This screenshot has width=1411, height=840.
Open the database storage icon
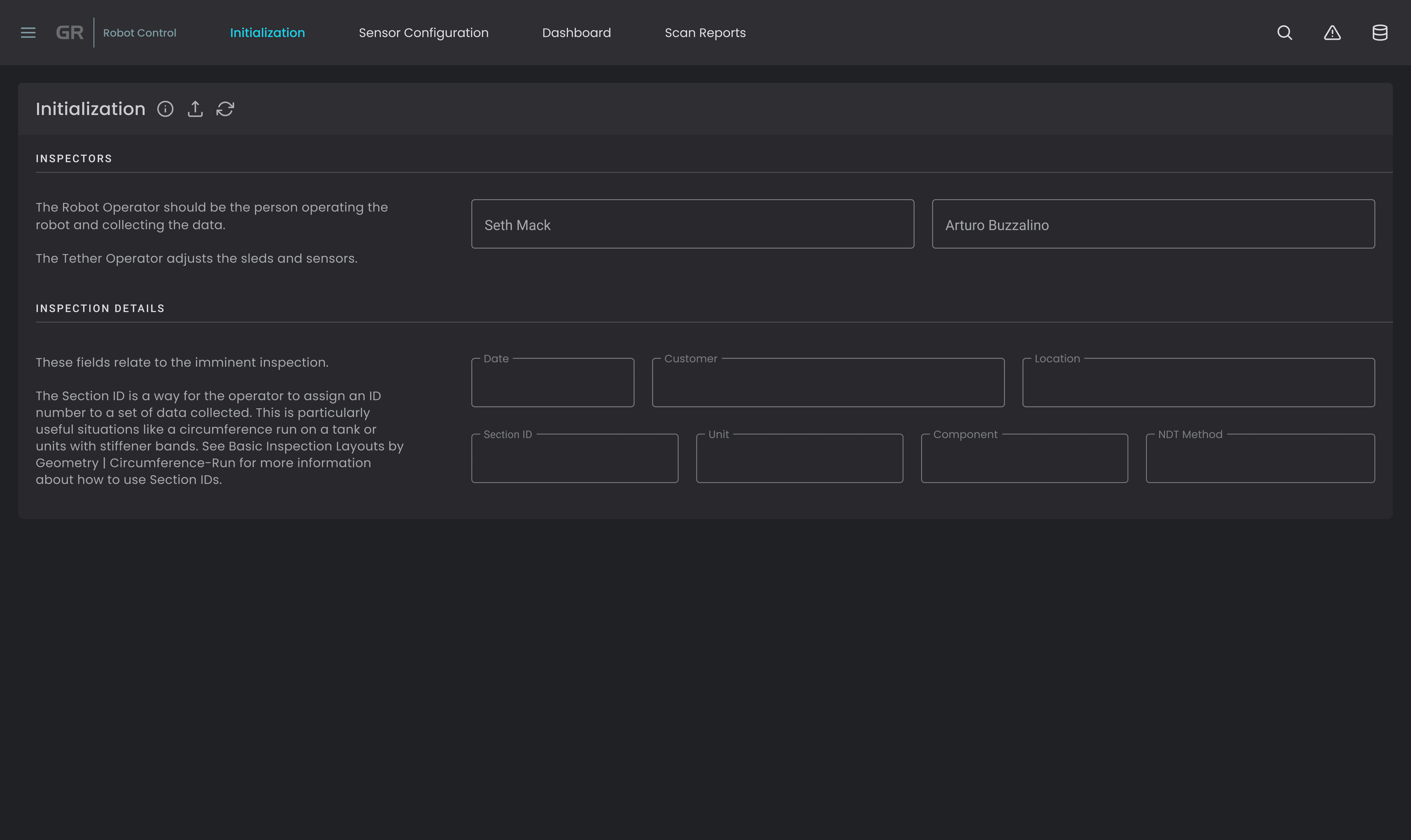[x=1380, y=33]
